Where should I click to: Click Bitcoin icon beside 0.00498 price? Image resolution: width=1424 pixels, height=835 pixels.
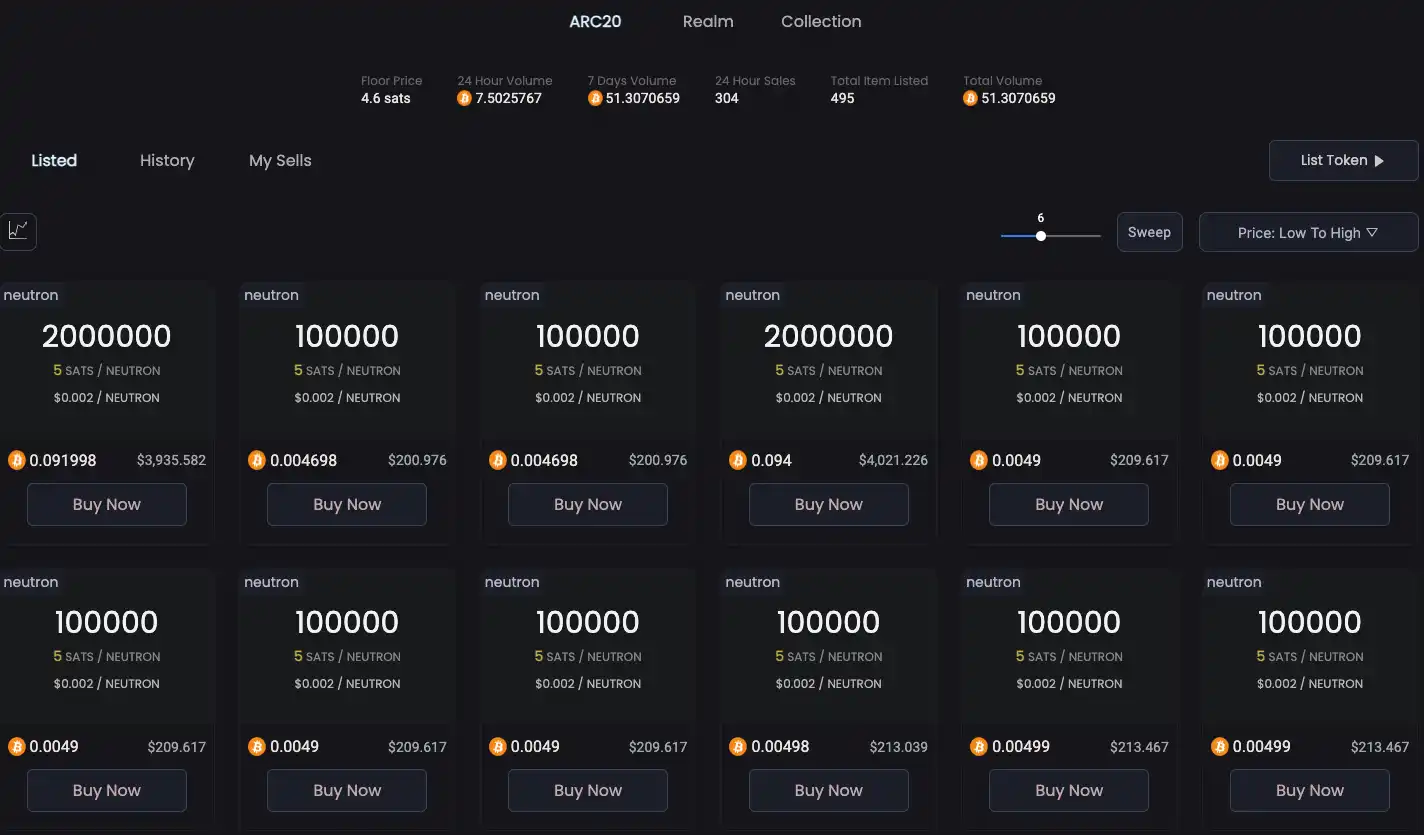coord(738,746)
